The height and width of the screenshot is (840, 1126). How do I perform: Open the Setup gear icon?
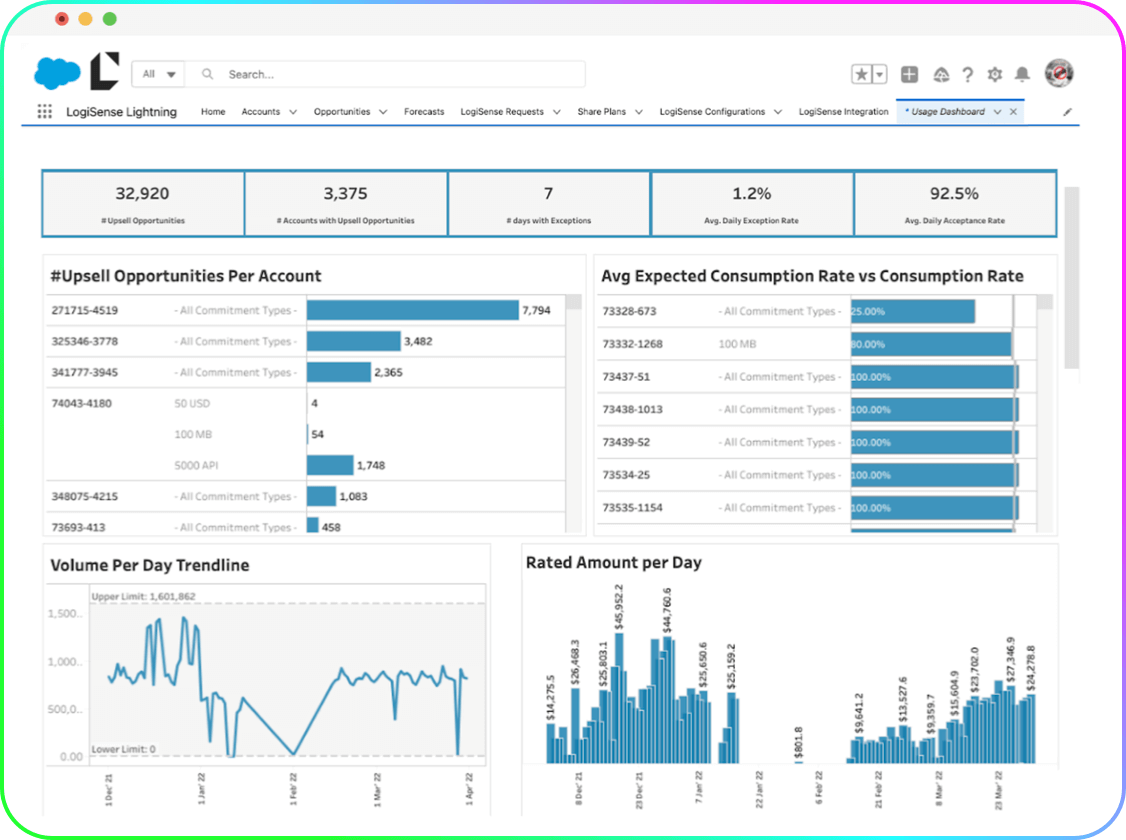[x=994, y=74]
